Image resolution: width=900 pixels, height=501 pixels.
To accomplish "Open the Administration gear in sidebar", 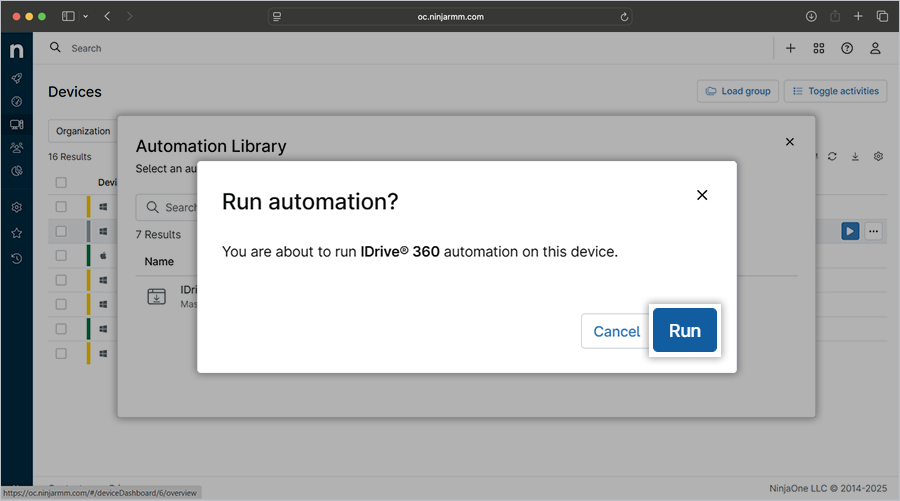I will coord(16,208).
